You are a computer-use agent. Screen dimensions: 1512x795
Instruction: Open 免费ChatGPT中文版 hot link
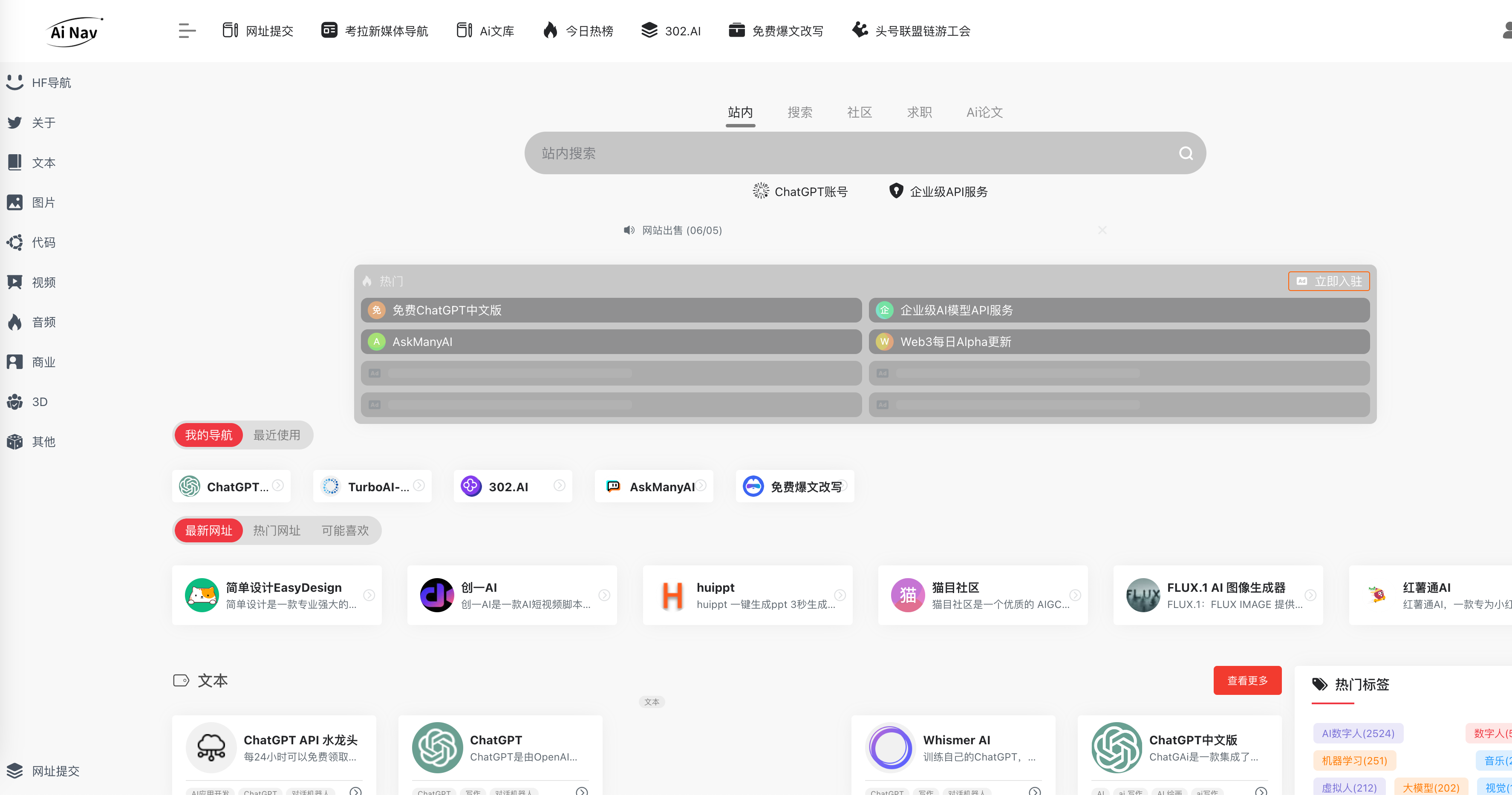click(611, 310)
